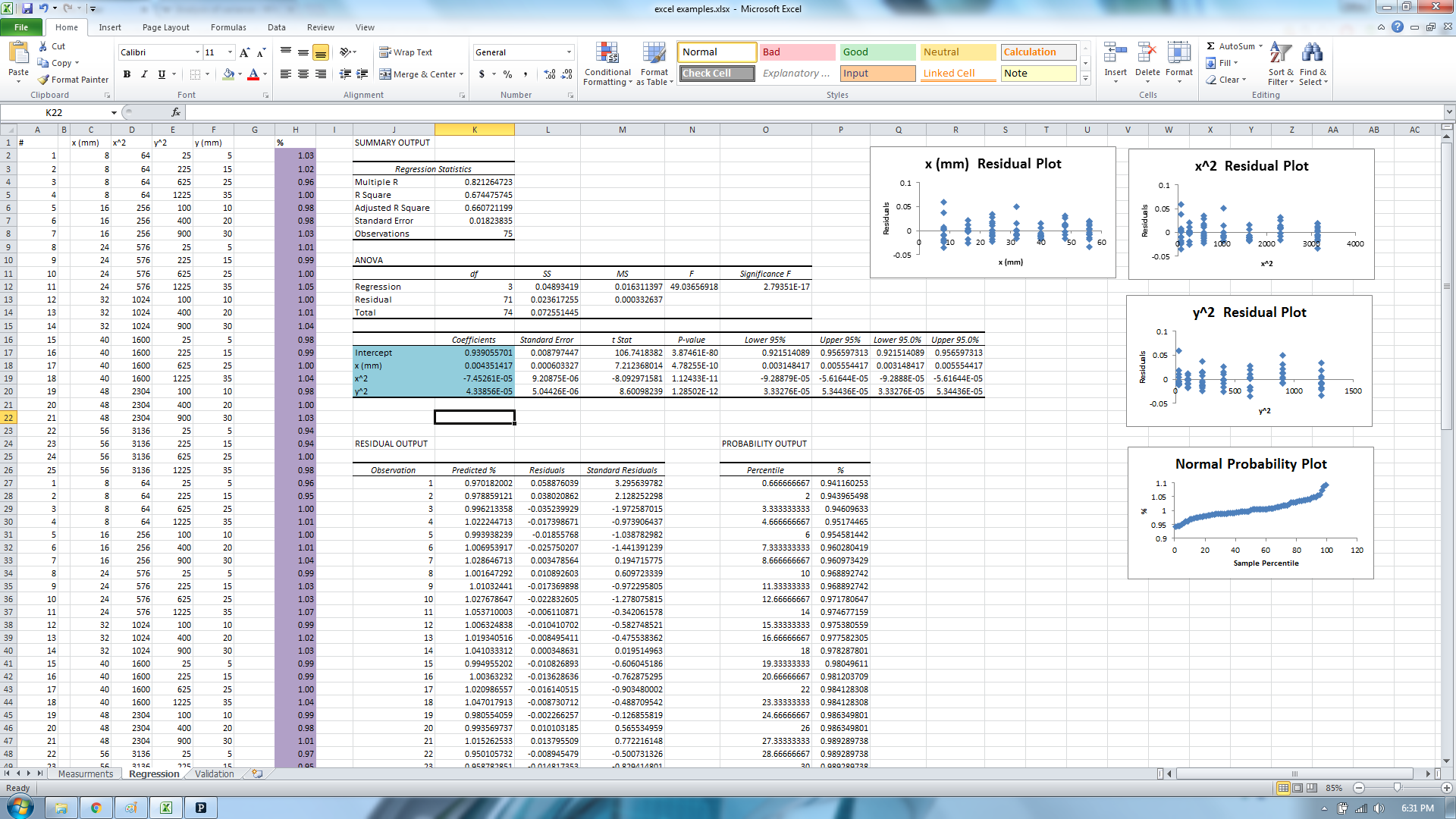Toggle align text left
The width and height of the screenshot is (1456, 819).
(x=286, y=74)
